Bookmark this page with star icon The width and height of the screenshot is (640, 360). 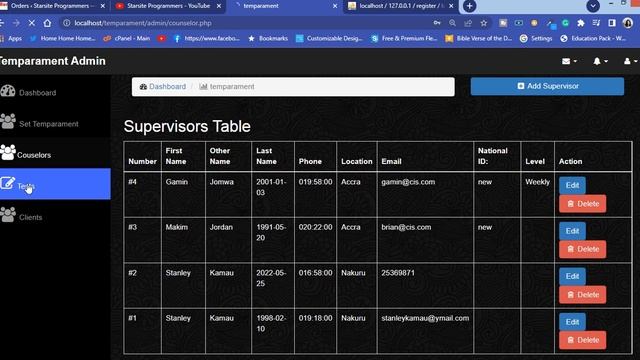(484, 23)
